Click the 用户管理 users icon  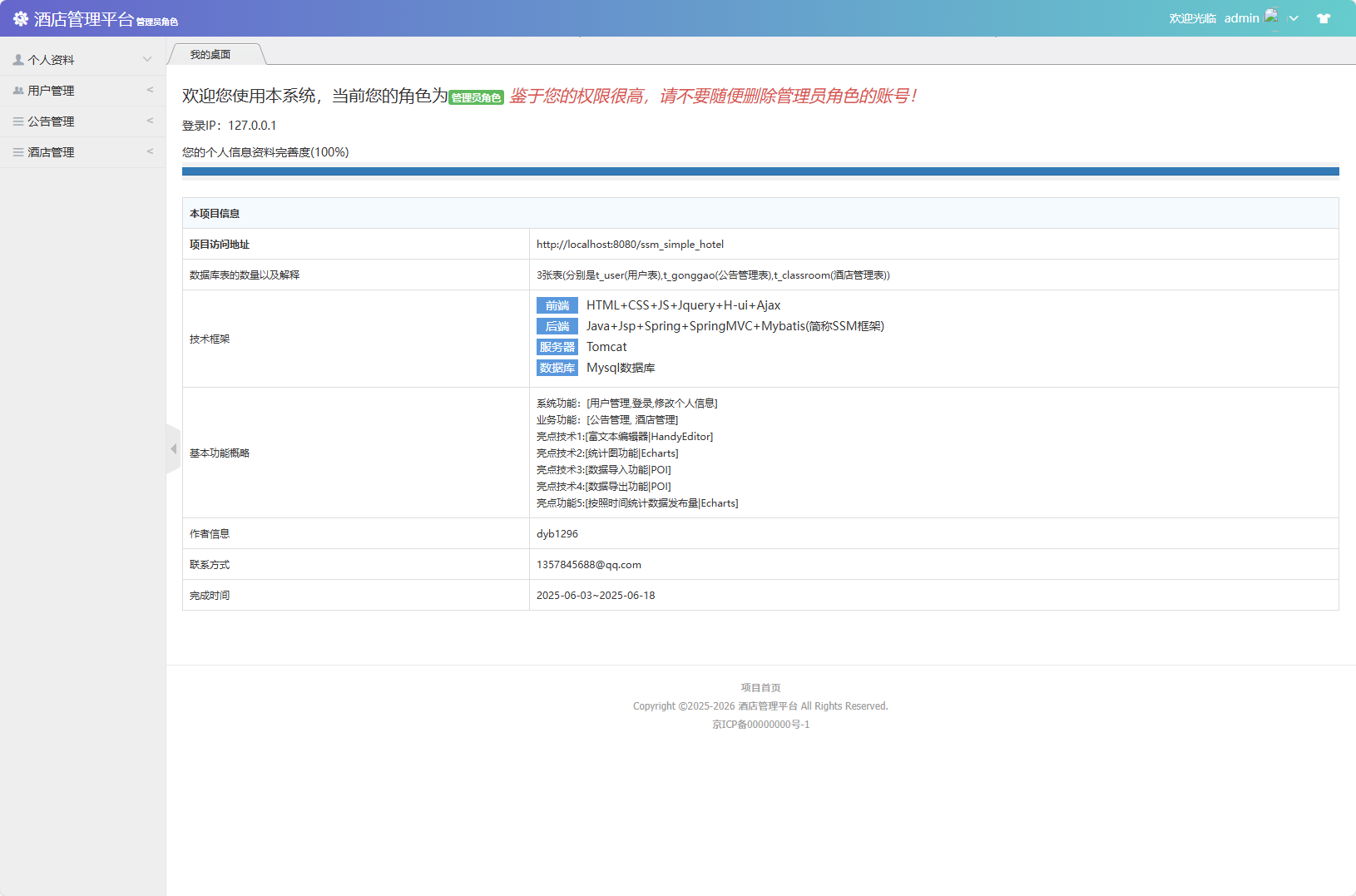[x=17, y=89]
